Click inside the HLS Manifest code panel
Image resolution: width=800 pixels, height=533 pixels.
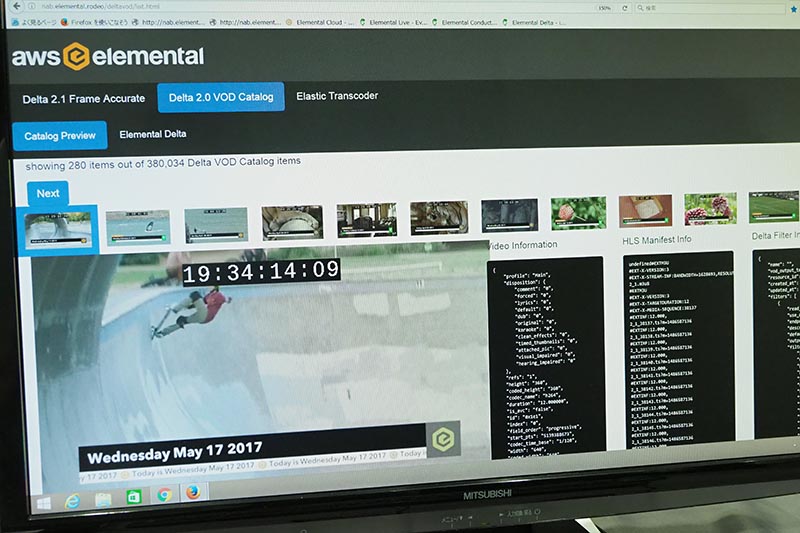point(679,349)
